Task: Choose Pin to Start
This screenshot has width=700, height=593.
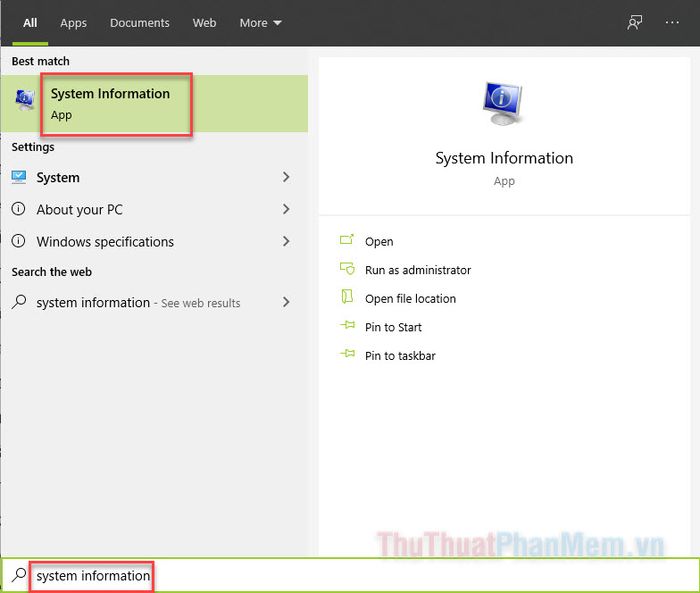Action: click(393, 327)
